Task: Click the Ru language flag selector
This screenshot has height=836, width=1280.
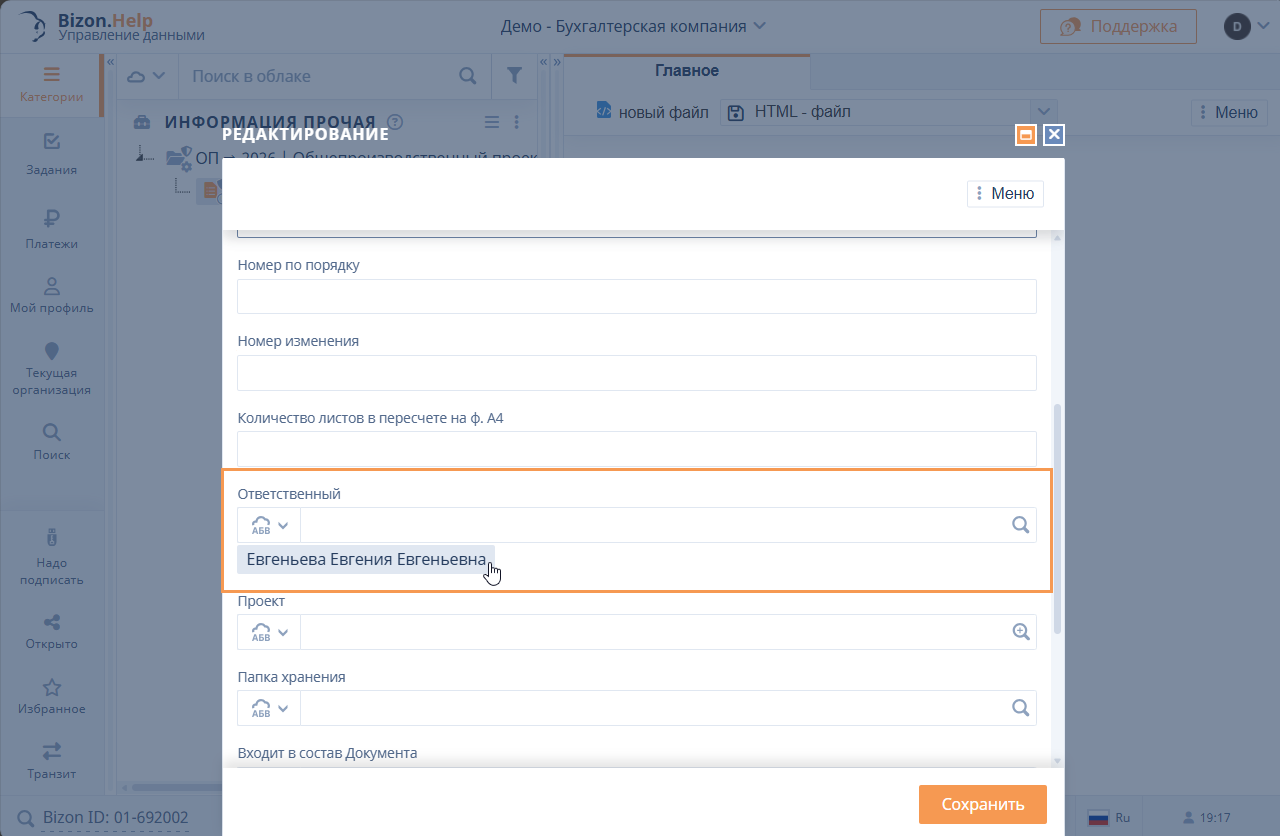Action: point(1109,817)
